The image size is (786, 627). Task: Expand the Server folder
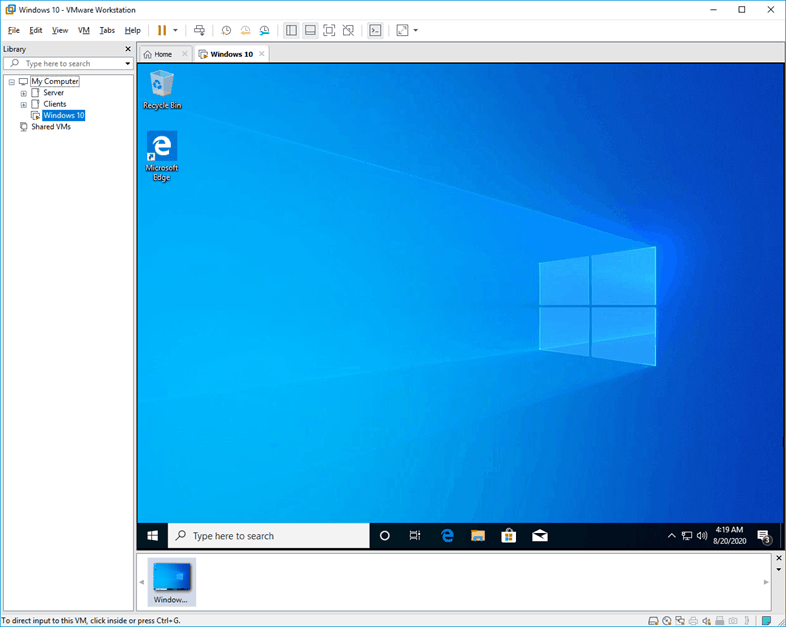(x=24, y=93)
